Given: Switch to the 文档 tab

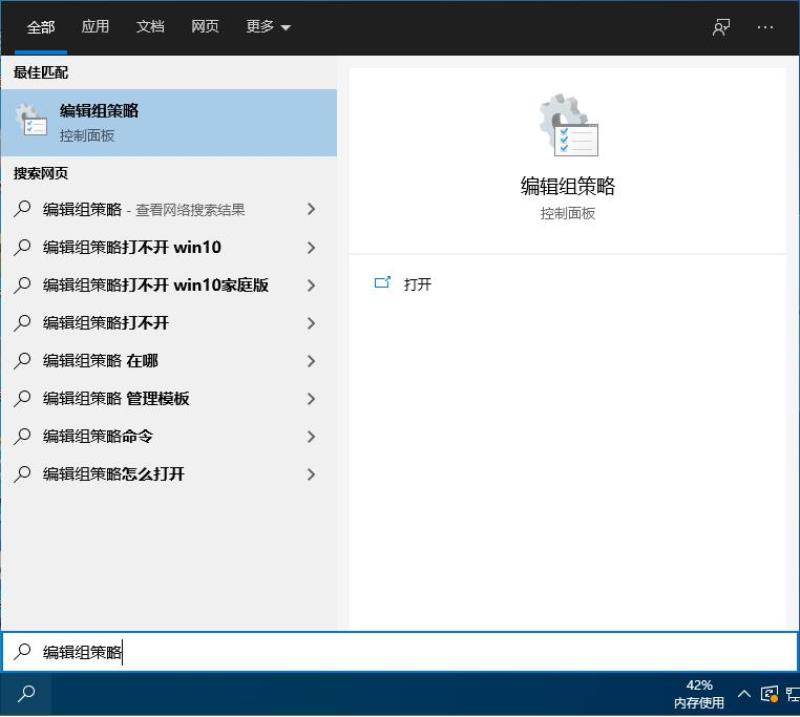Looking at the screenshot, I should 150,27.
